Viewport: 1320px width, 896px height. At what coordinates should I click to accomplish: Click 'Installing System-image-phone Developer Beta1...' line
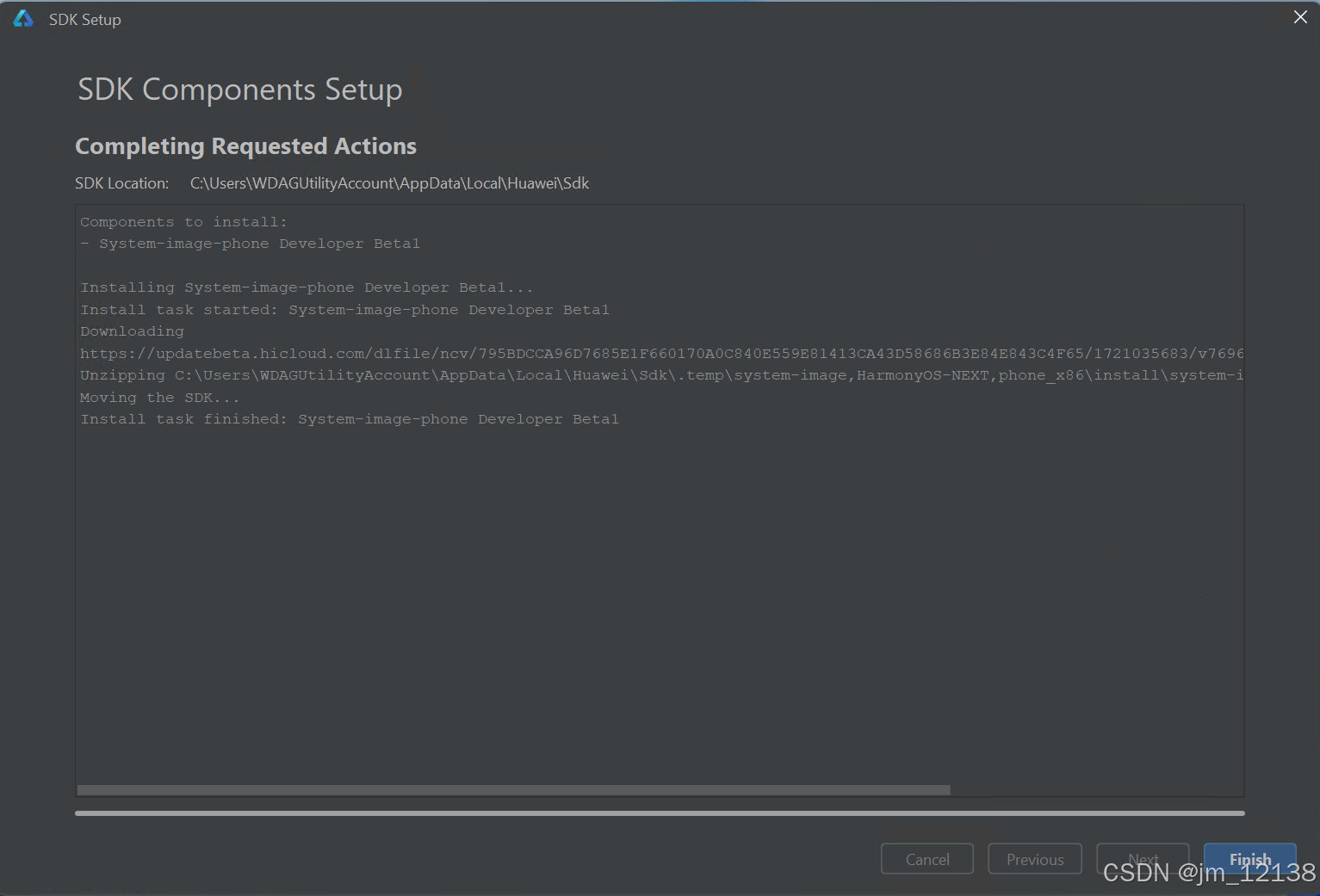[307, 287]
